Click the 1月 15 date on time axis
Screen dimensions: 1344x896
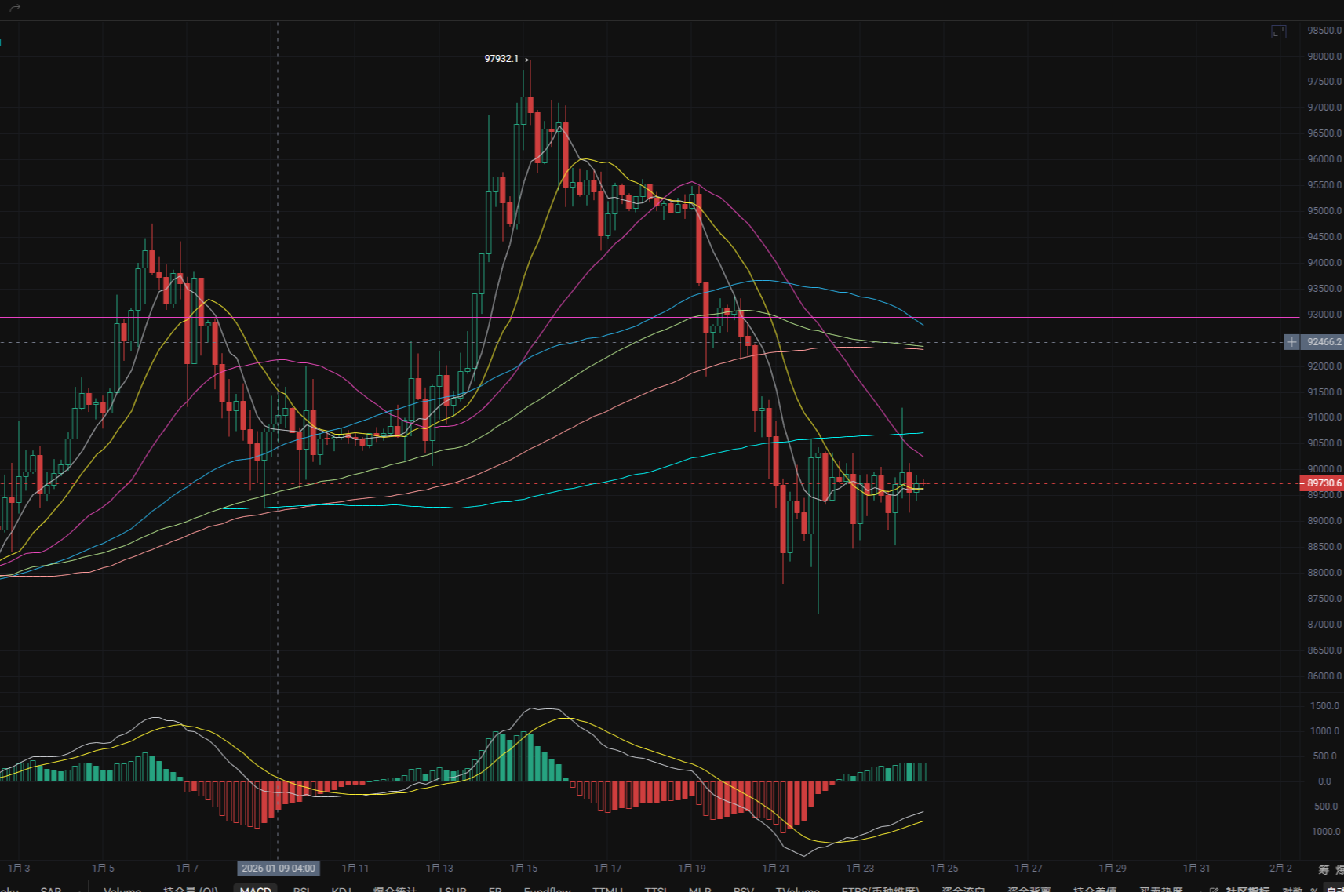click(523, 868)
